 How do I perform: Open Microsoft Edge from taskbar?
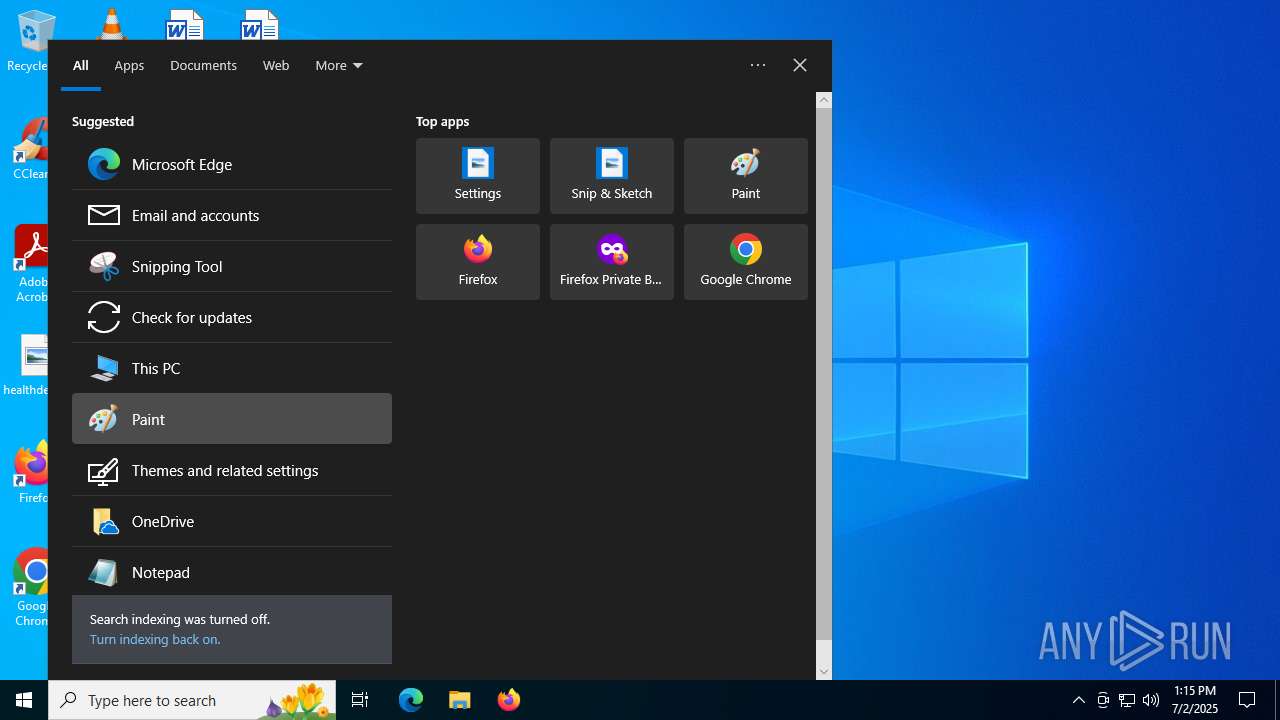click(x=411, y=700)
